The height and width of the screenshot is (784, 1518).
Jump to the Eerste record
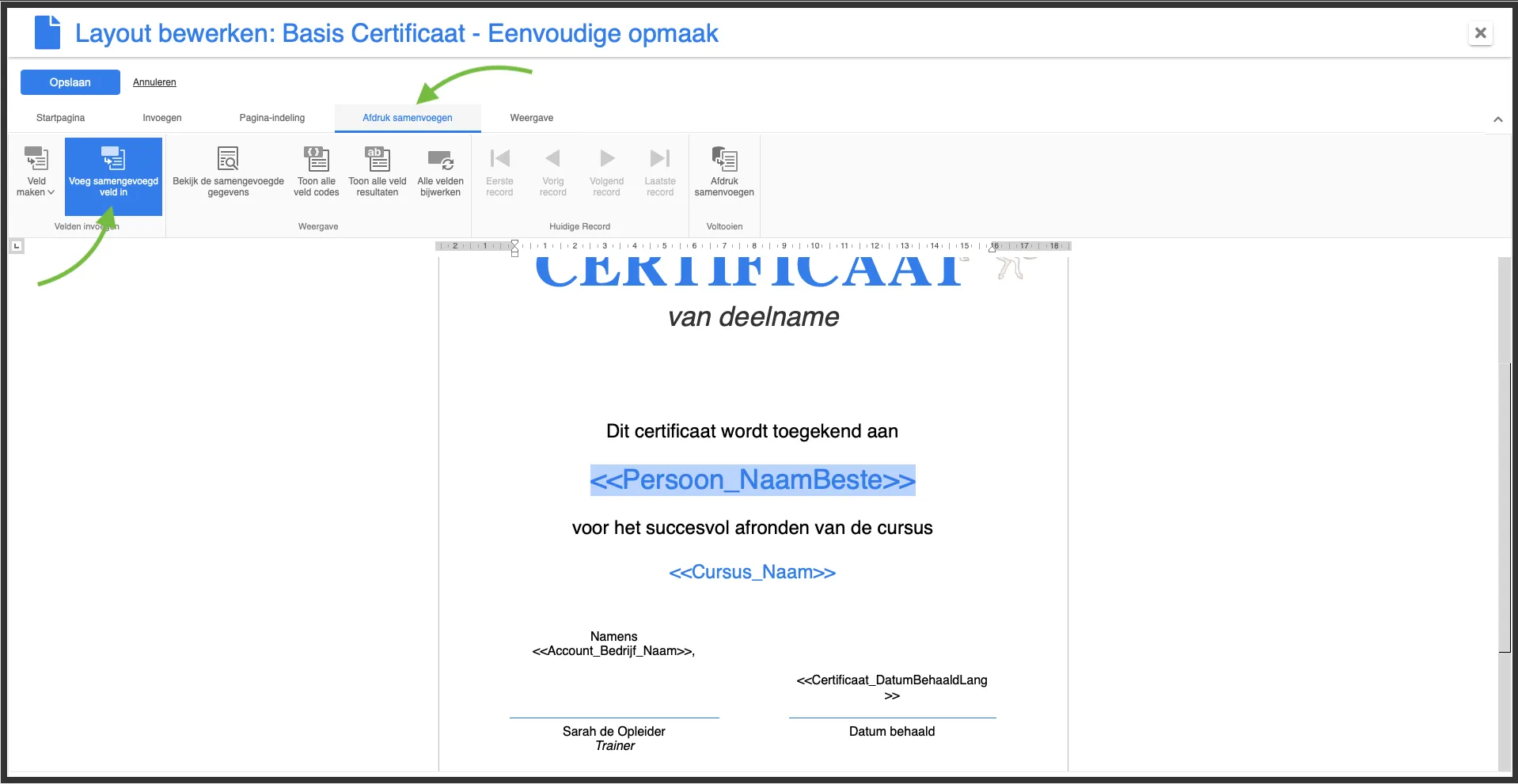(499, 170)
